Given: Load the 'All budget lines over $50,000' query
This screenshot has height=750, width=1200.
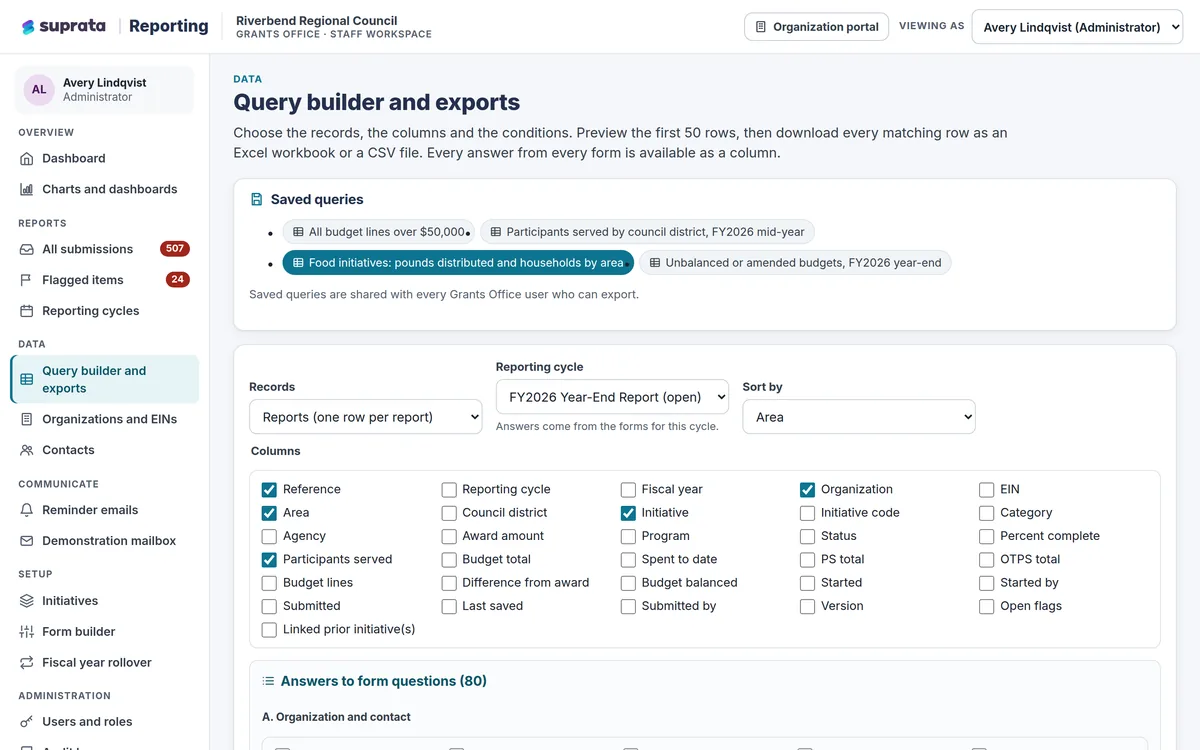Looking at the screenshot, I should [379, 232].
